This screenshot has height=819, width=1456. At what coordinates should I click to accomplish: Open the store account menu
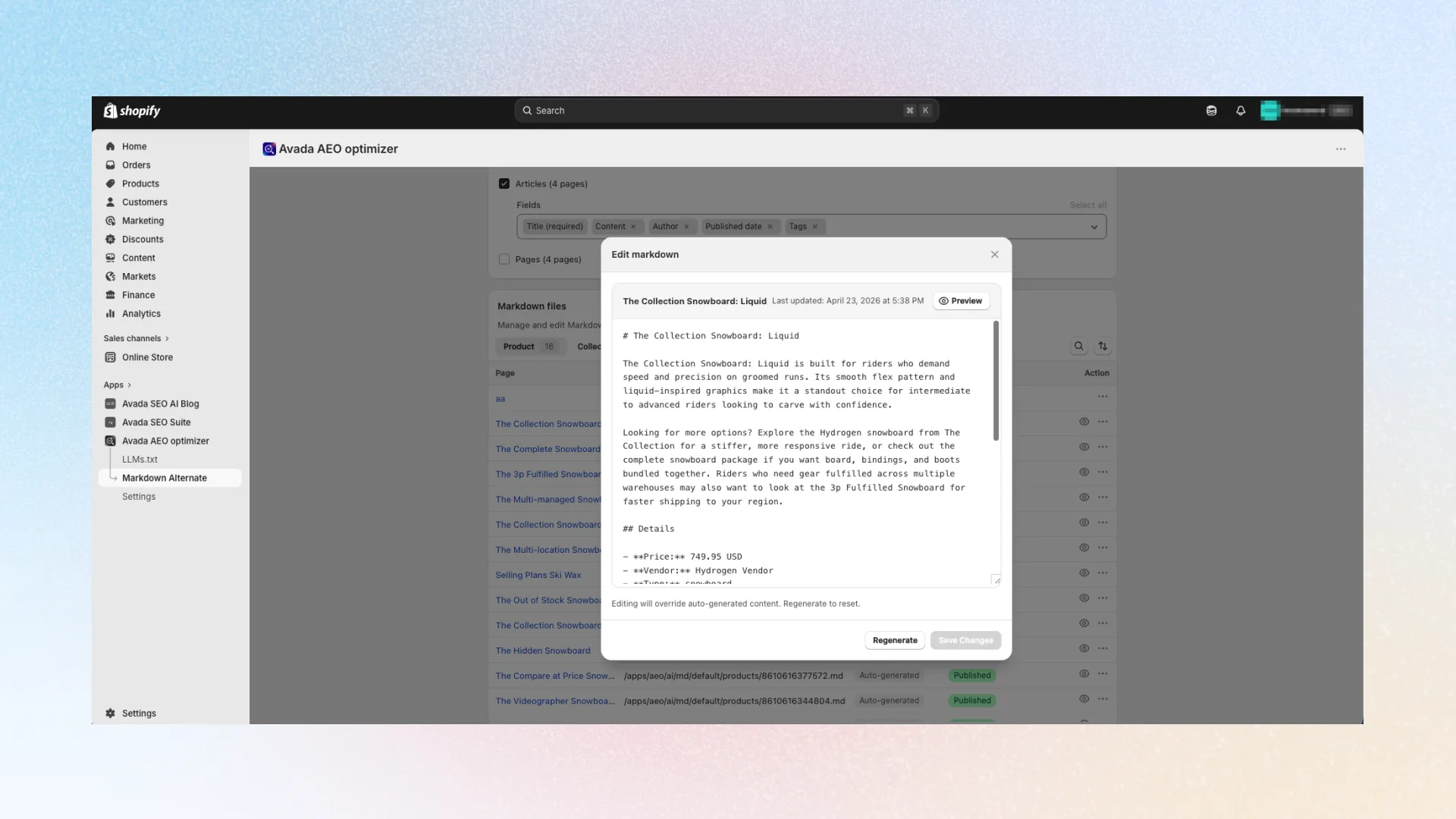[1307, 111]
